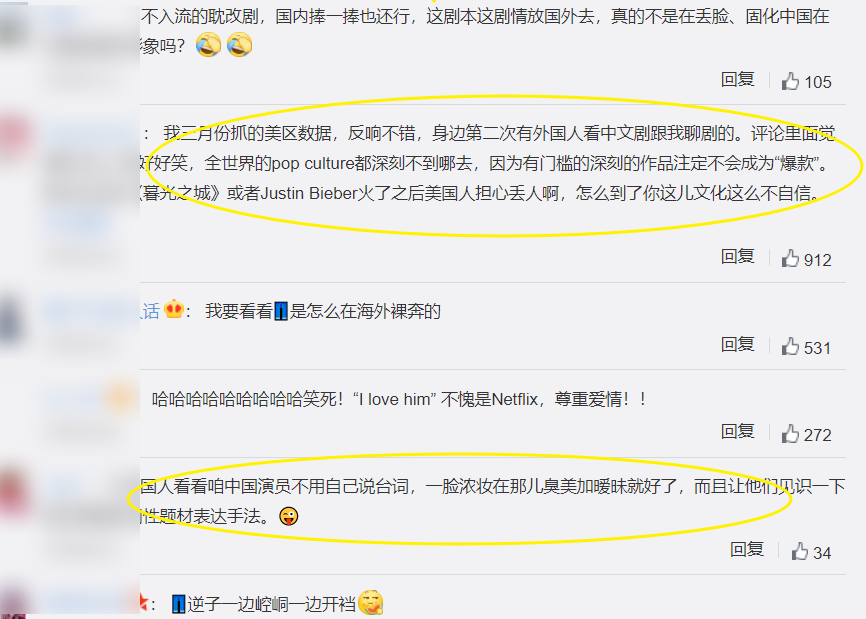Click the like count 272
The image size is (866, 619).
817,435
